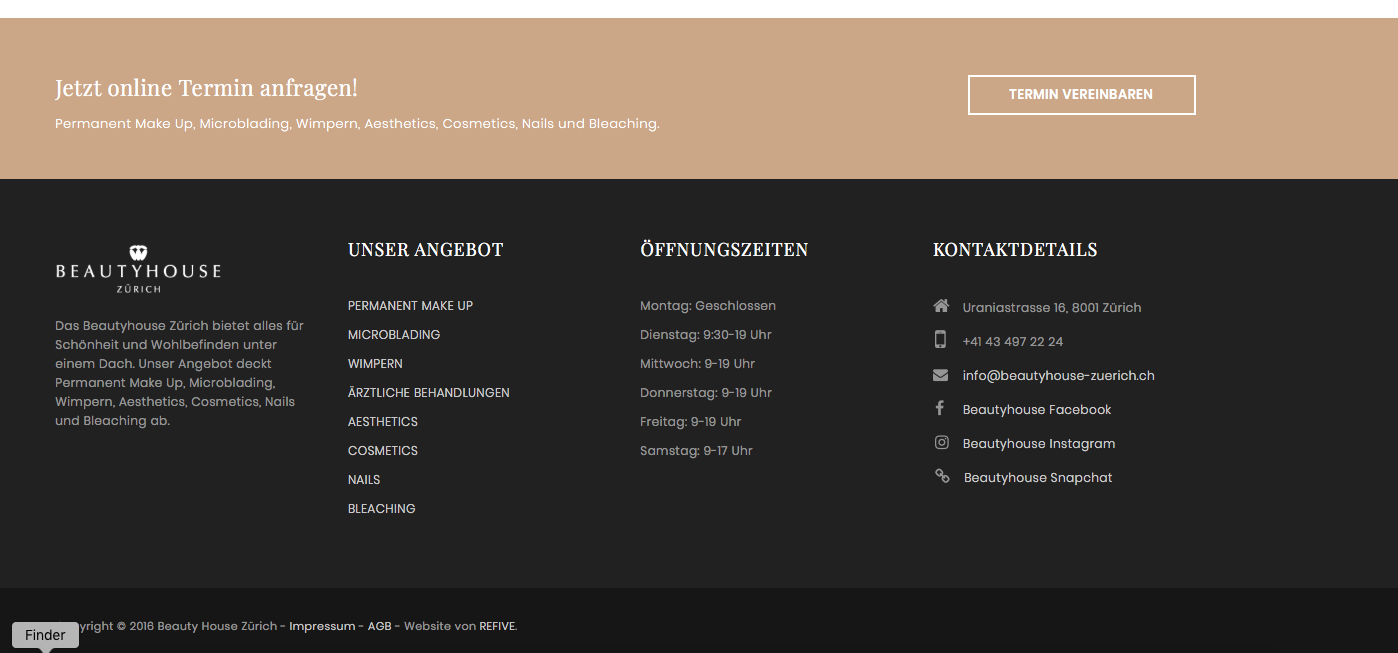Visit the REFIVE website credit link
Viewport: 1398px width, 653px height.
coord(497,627)
